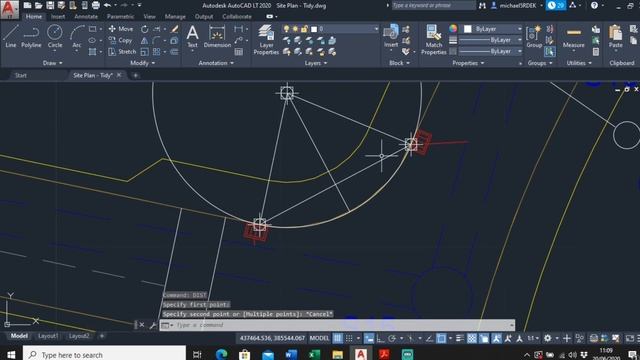Click the Rotate tool icon

pos(144,29)
